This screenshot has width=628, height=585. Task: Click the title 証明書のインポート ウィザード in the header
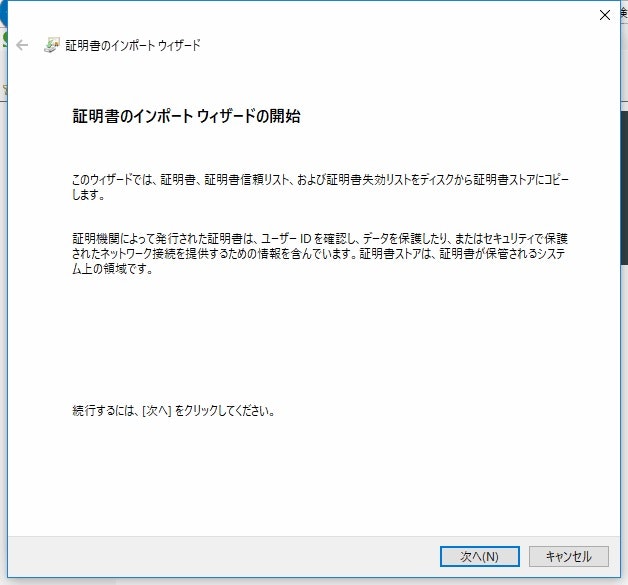click(x=133, y=45)
